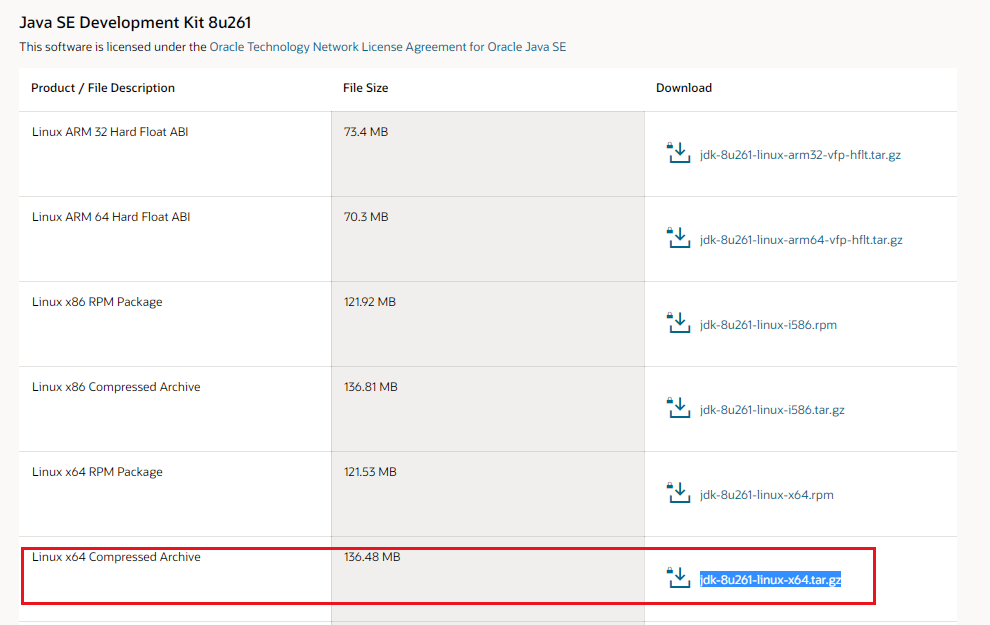Click download icon beside jdk-8u261-linux-i586.tar.gz
Screen dimensions: 990x625
point(678,408)
